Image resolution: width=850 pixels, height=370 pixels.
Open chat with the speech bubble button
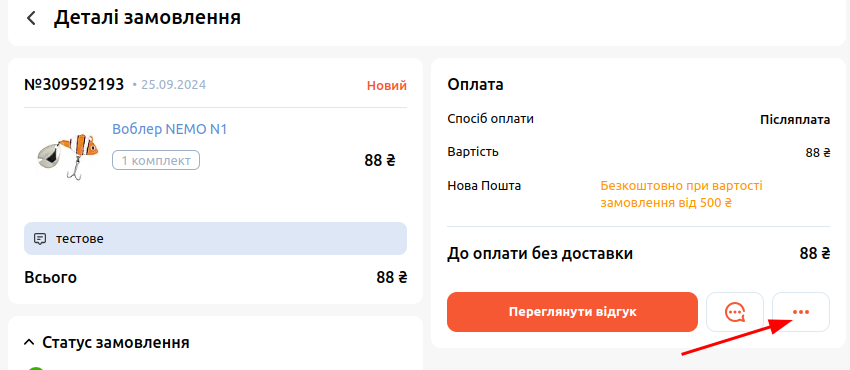point(735,312)
